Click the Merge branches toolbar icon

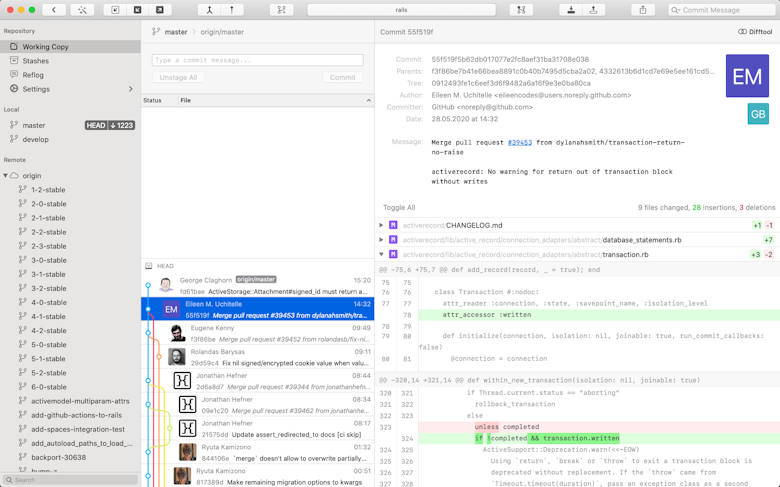tap(209, 9)
